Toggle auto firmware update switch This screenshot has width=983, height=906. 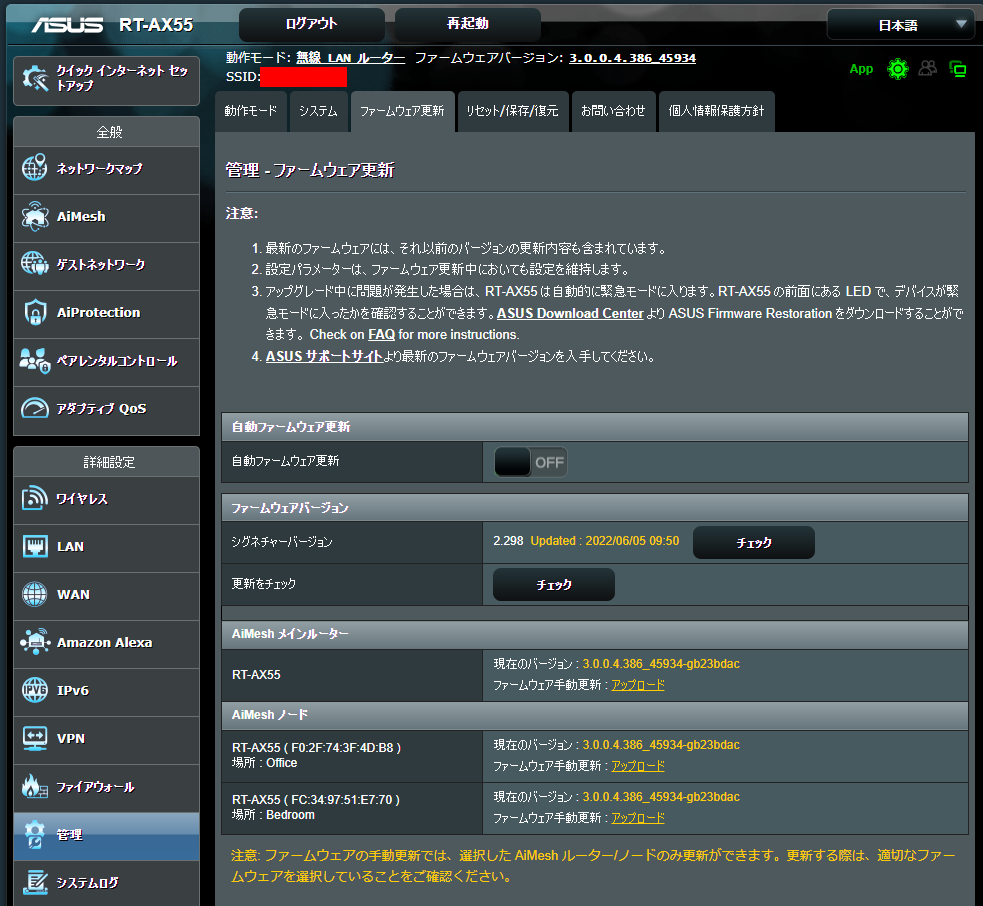(530, 462)
